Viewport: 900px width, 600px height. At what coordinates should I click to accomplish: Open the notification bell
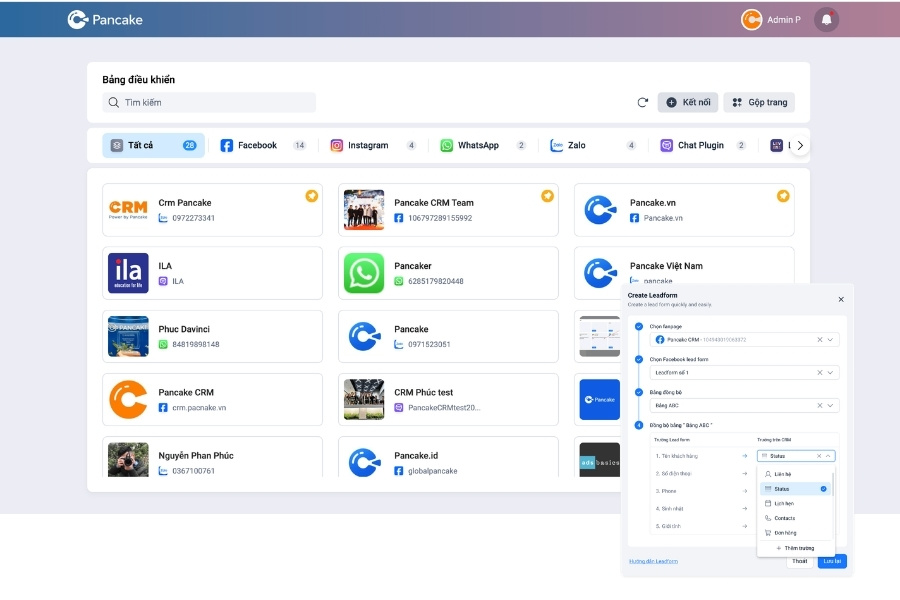(827, 20)
